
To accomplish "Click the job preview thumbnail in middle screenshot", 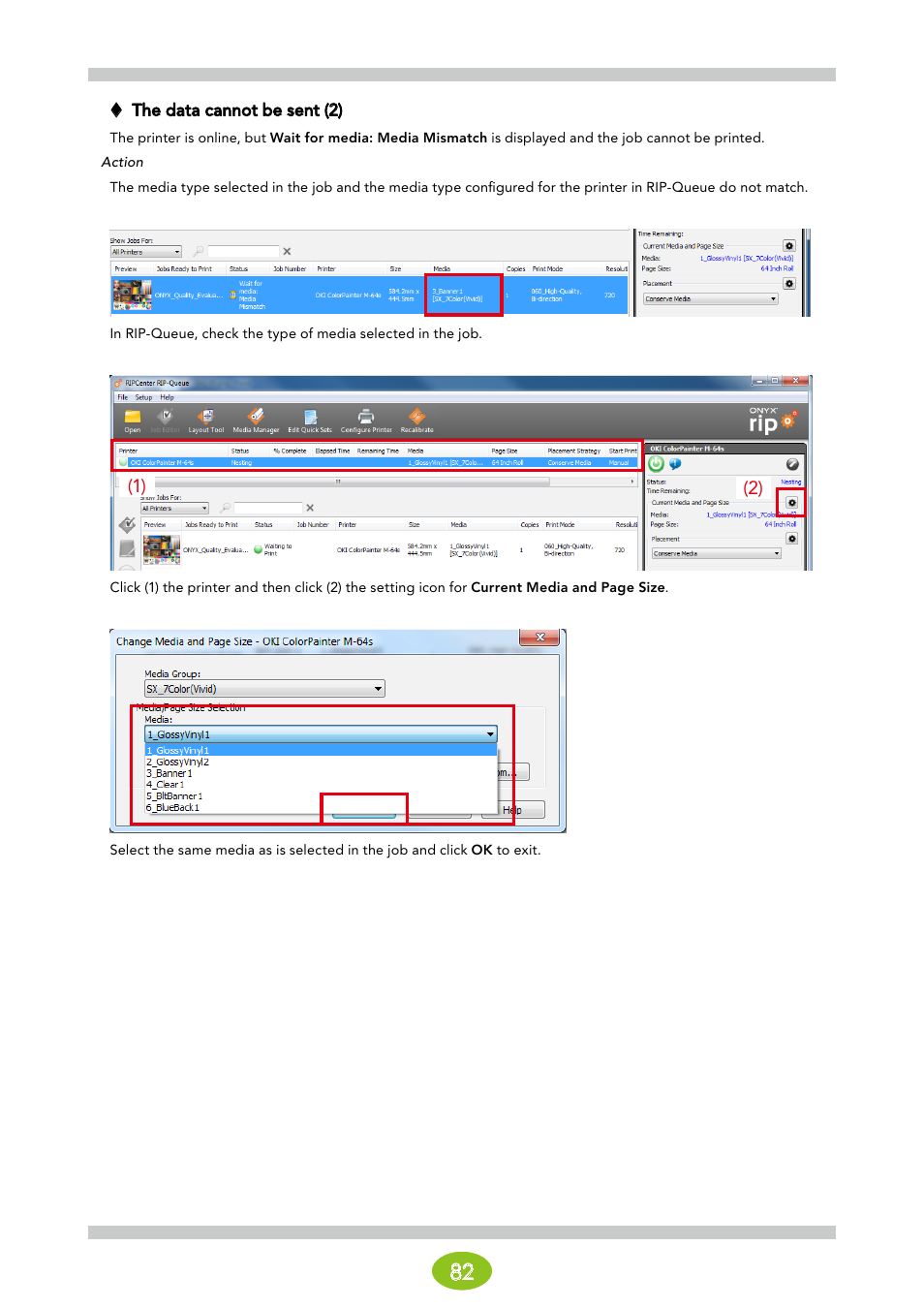I will click(x=162, y=549).
